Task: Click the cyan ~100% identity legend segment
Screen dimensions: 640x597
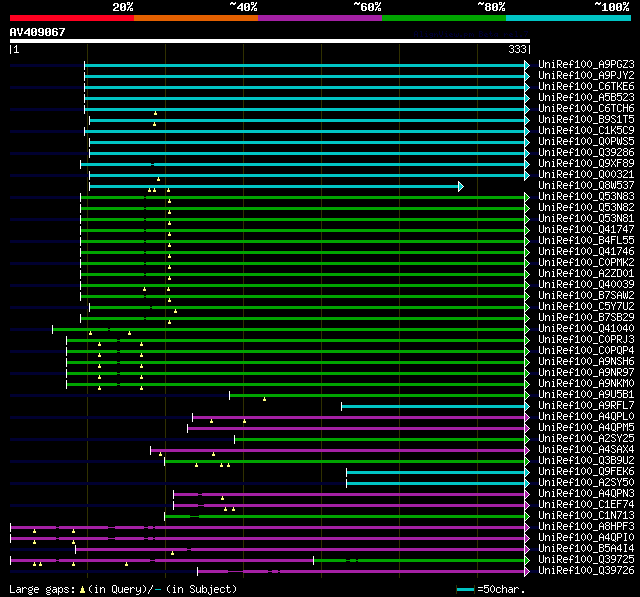Action: [568, 18]
